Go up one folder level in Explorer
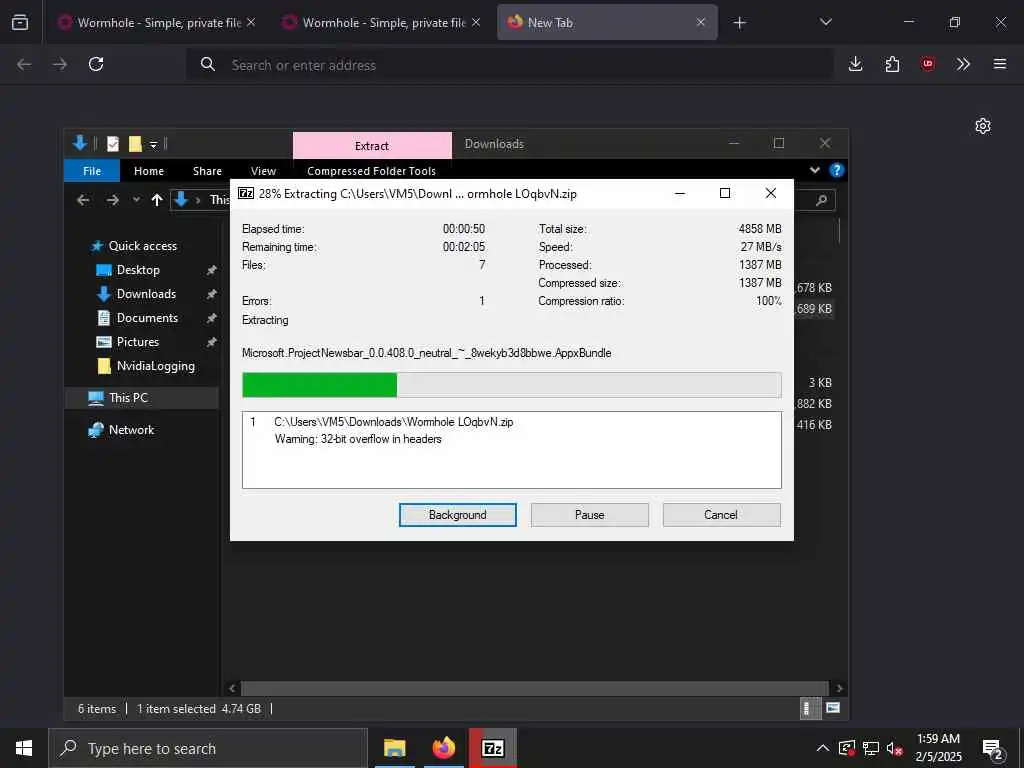Screen dimensions: 1024x768 pos(157,200)
